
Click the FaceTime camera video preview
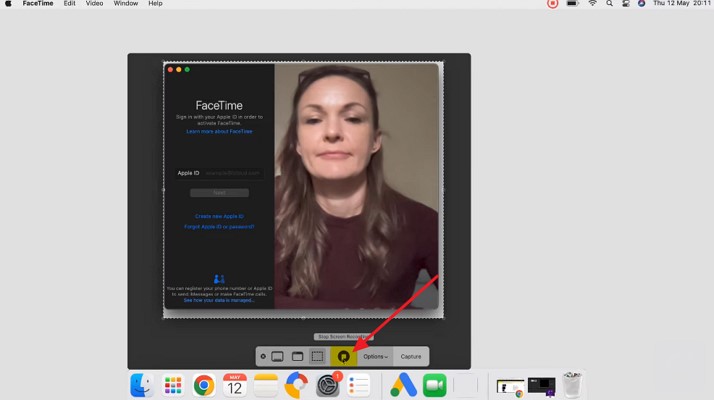point(357,186)
